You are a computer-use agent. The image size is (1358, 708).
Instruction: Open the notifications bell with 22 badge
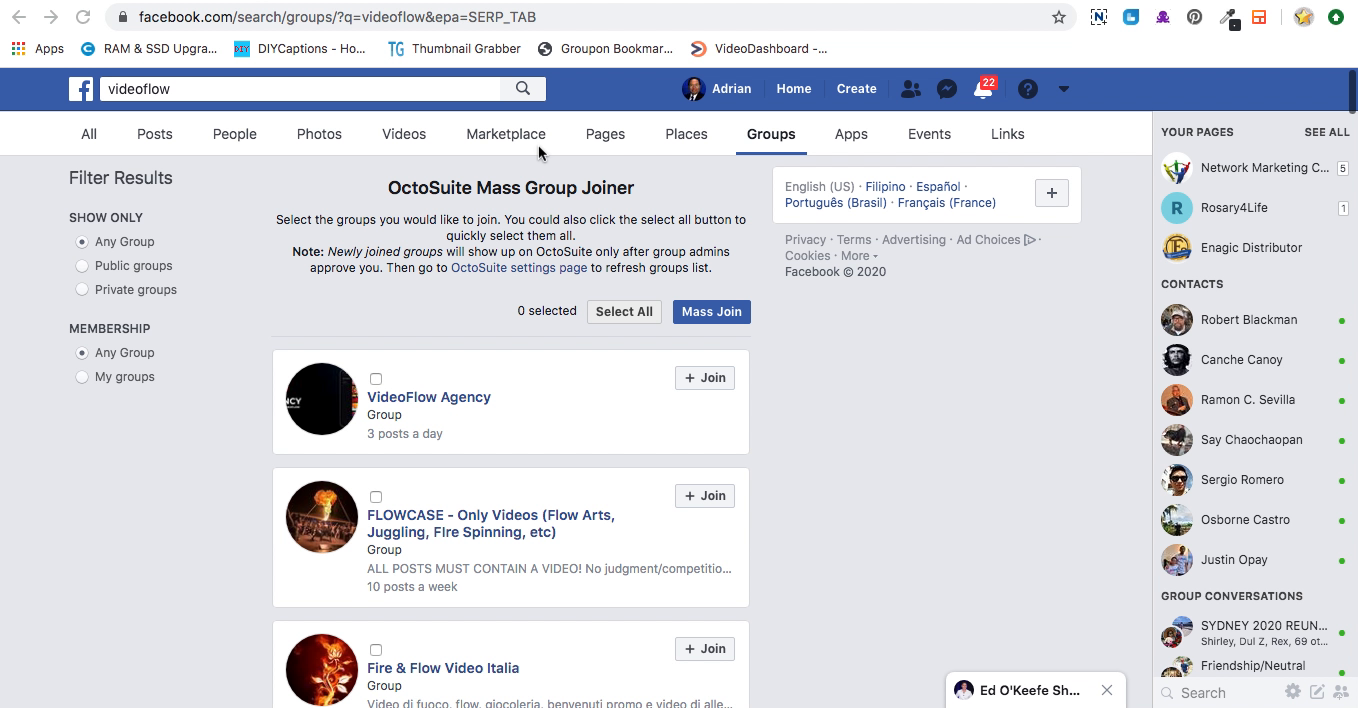pos(984,89)
